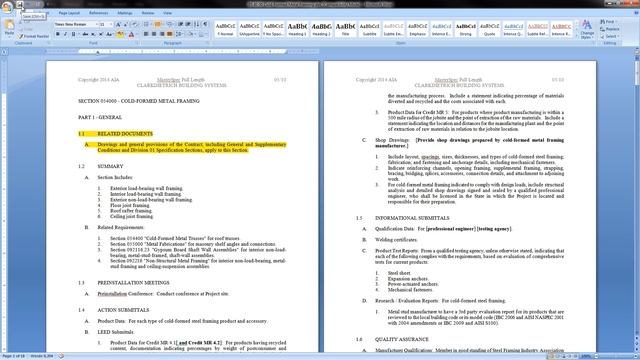Open the line spacing options

click(180, 34)
